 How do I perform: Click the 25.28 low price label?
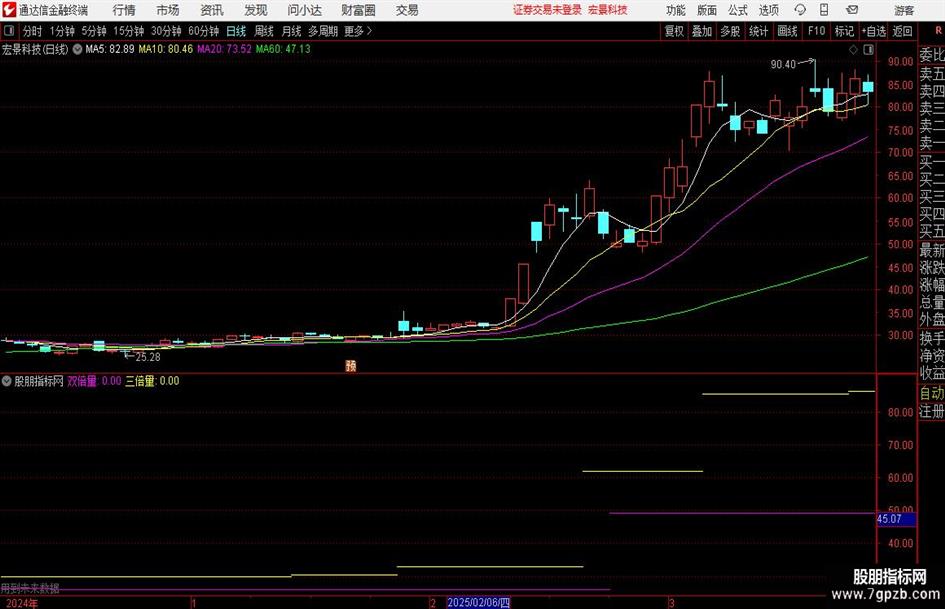click(x=148, y=357)
